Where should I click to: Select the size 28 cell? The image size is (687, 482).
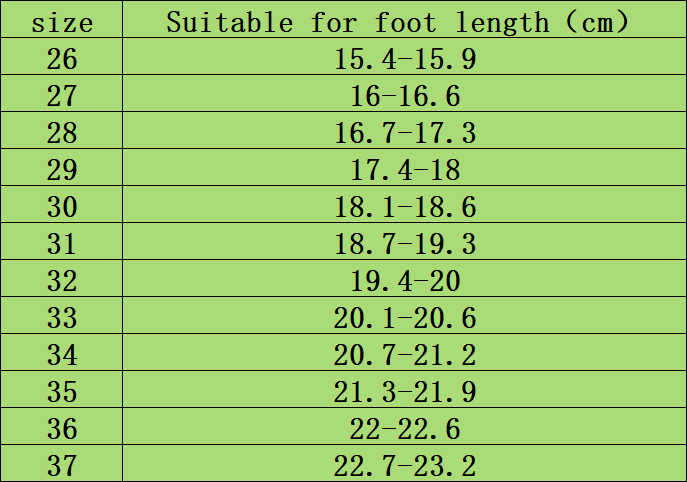(x=62, y=133)
